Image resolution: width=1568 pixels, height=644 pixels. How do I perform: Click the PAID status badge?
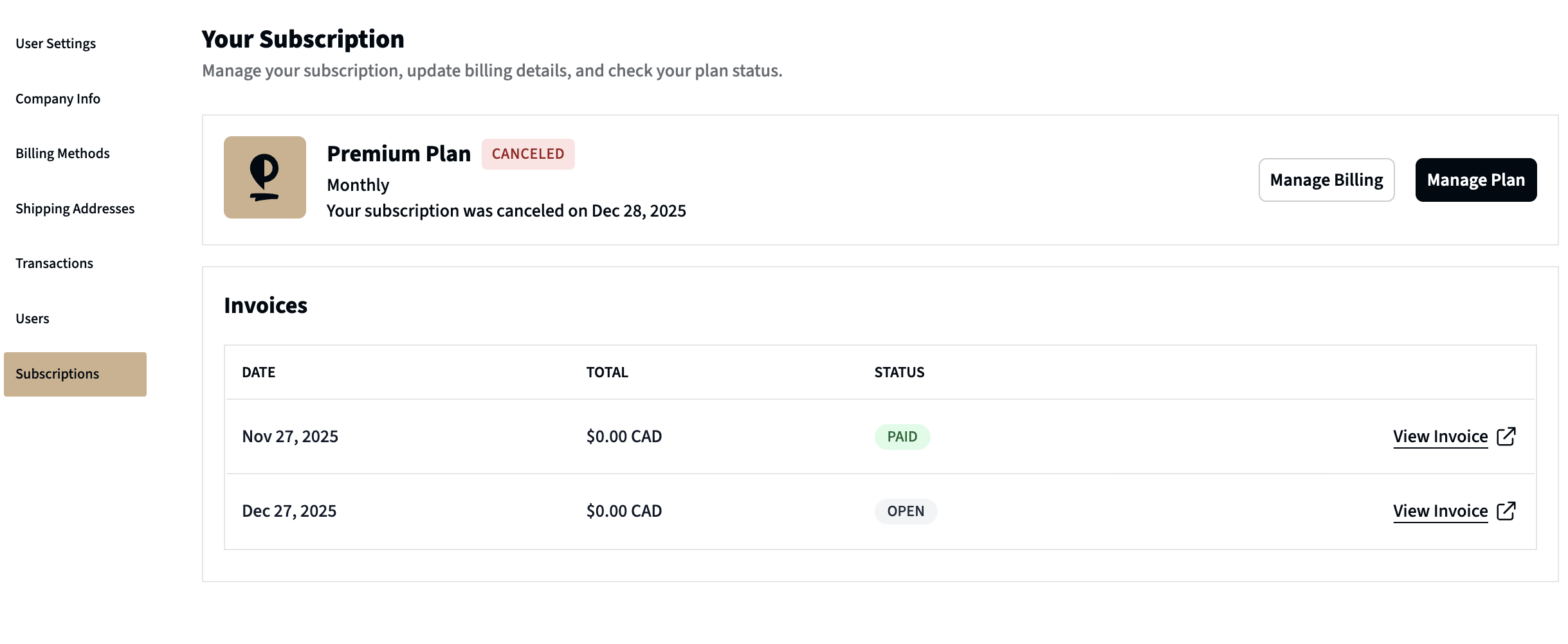902,437
